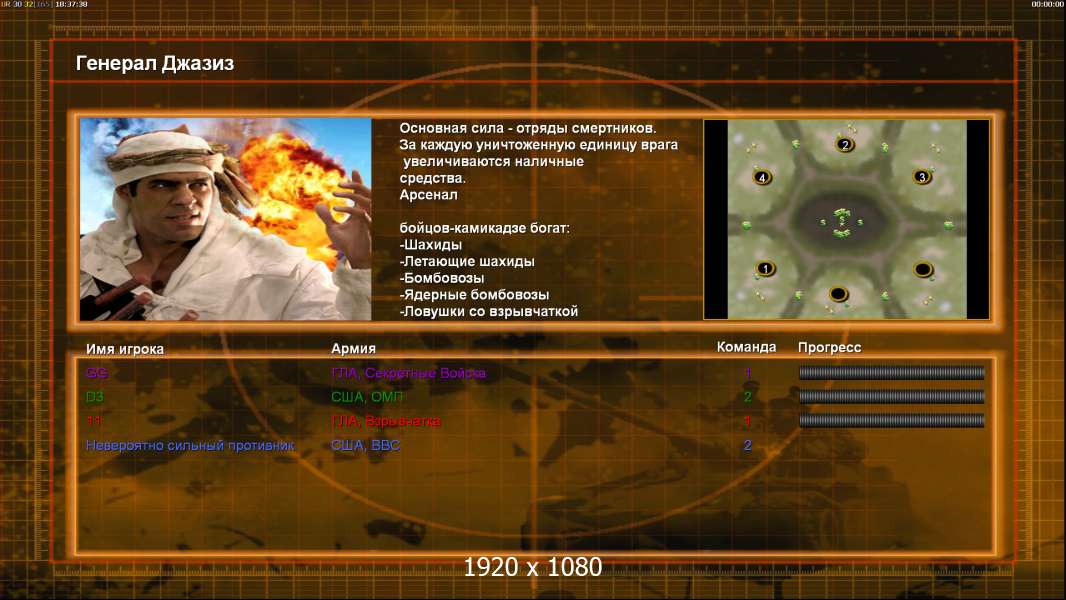Viewport: 1066px width, 600px height.
Task: Click team number 1 in the GG row
Action: click(748, 372)
